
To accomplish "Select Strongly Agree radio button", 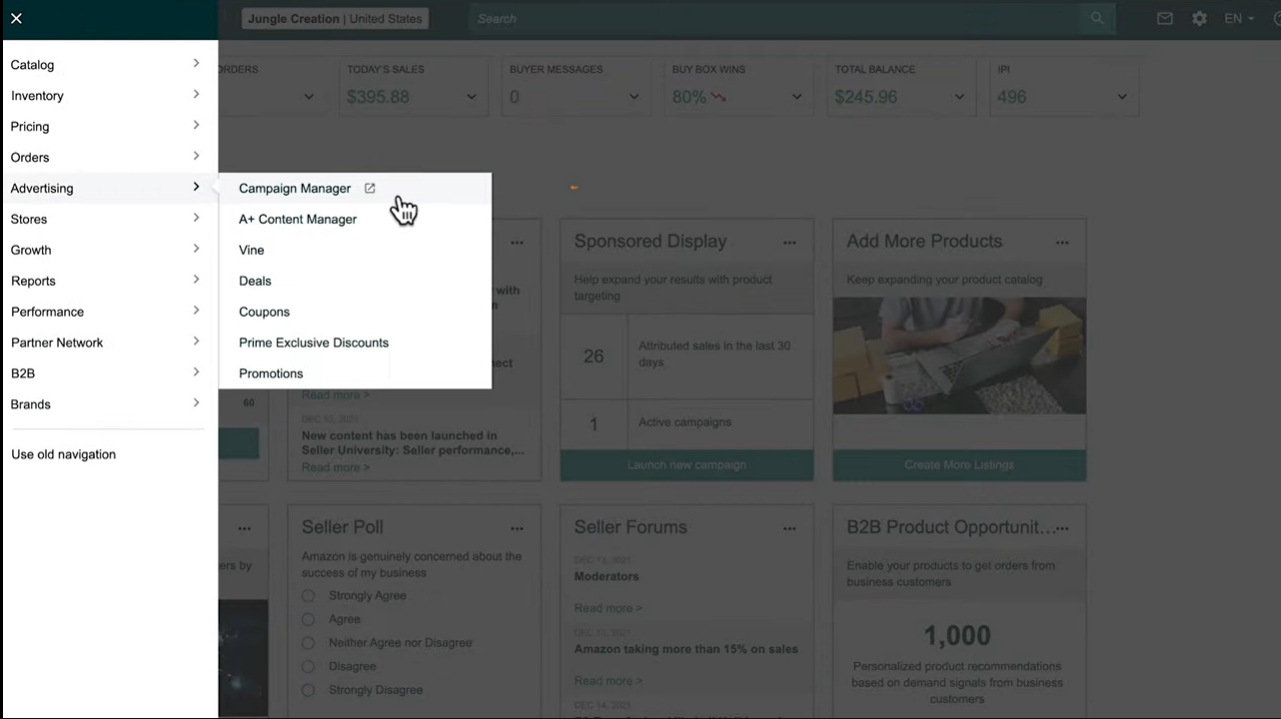I will coord(308,596).
